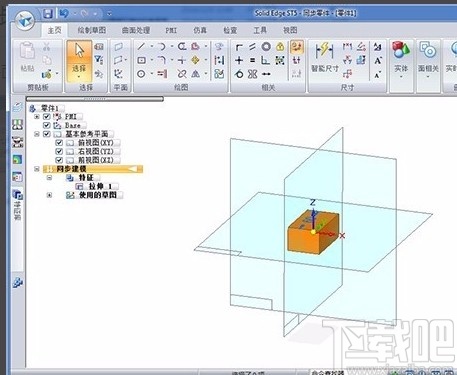Pick the Line drawing tool
The height and width of the screenshot is (375, 457).
click(x=141, y=46)
